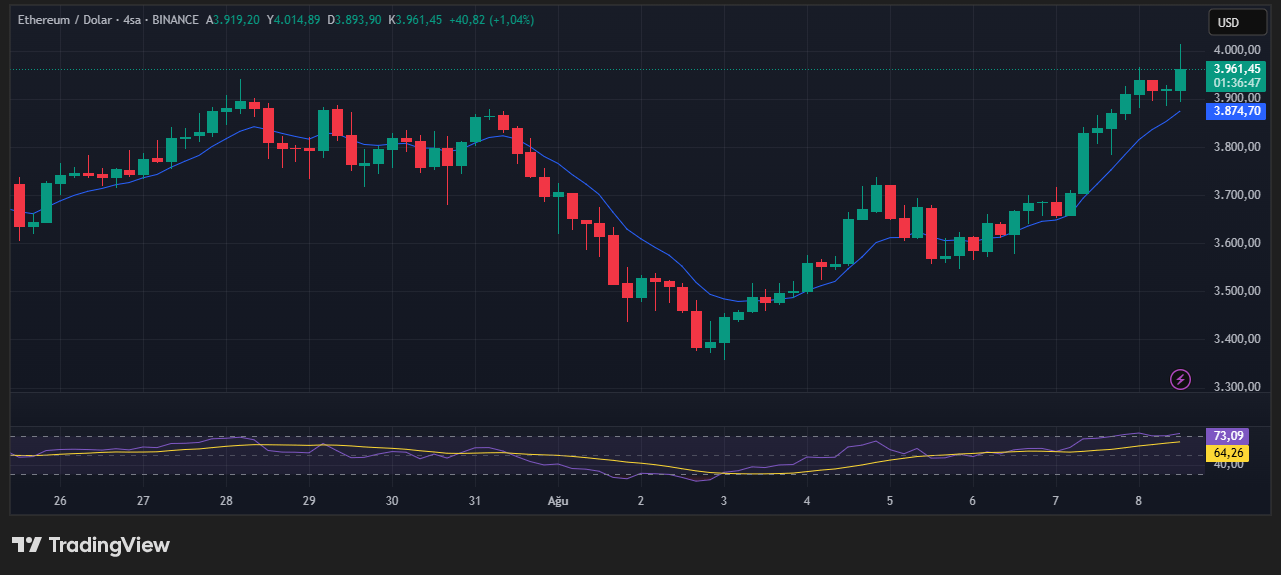Click the blue moving average label 3.874,70
The width and height of the screenshot is (1281, 575).
click(x=1236, y=111)
